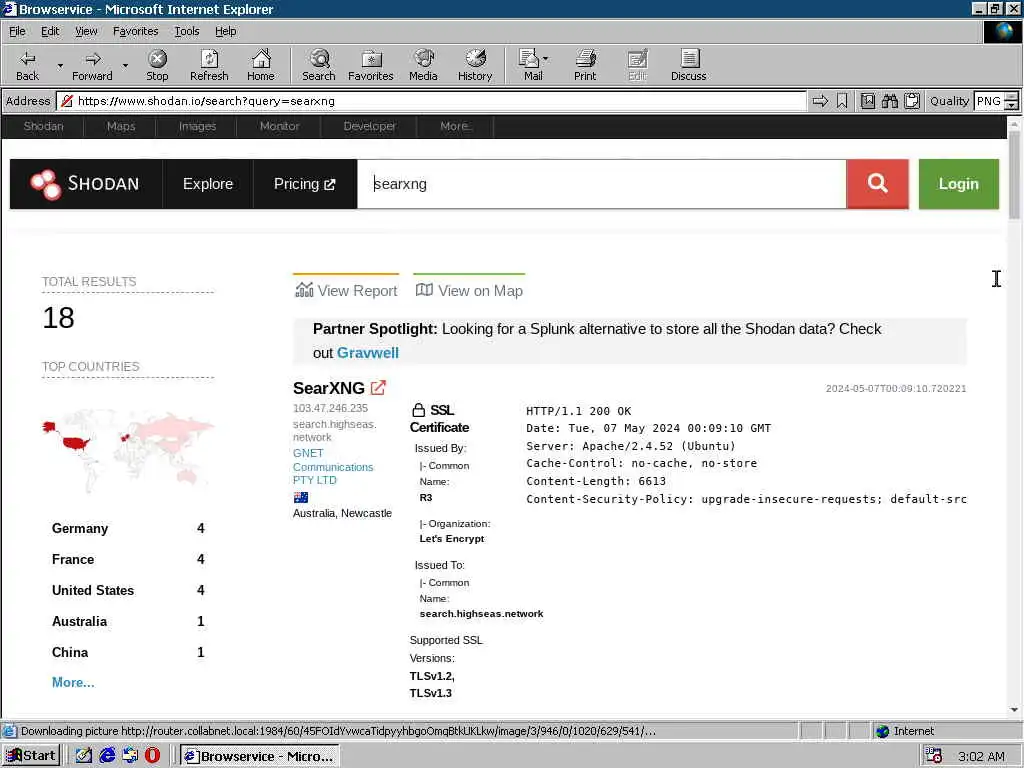Viewport: 1024px width, 768px height.
Task: Select the Developer top nav tab
Action: coord(370,126)
